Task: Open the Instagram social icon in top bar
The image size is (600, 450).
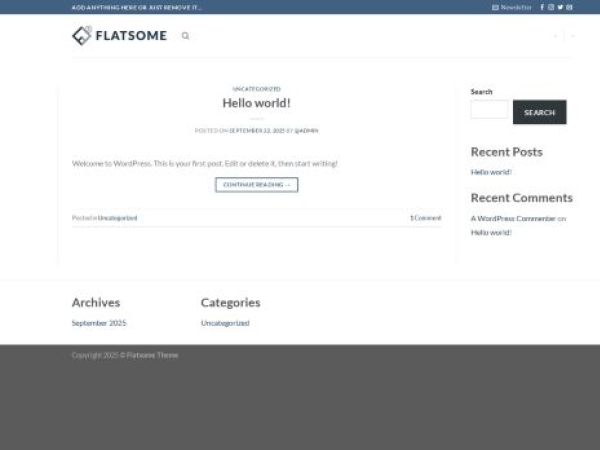Action: [x=551, y=7]
